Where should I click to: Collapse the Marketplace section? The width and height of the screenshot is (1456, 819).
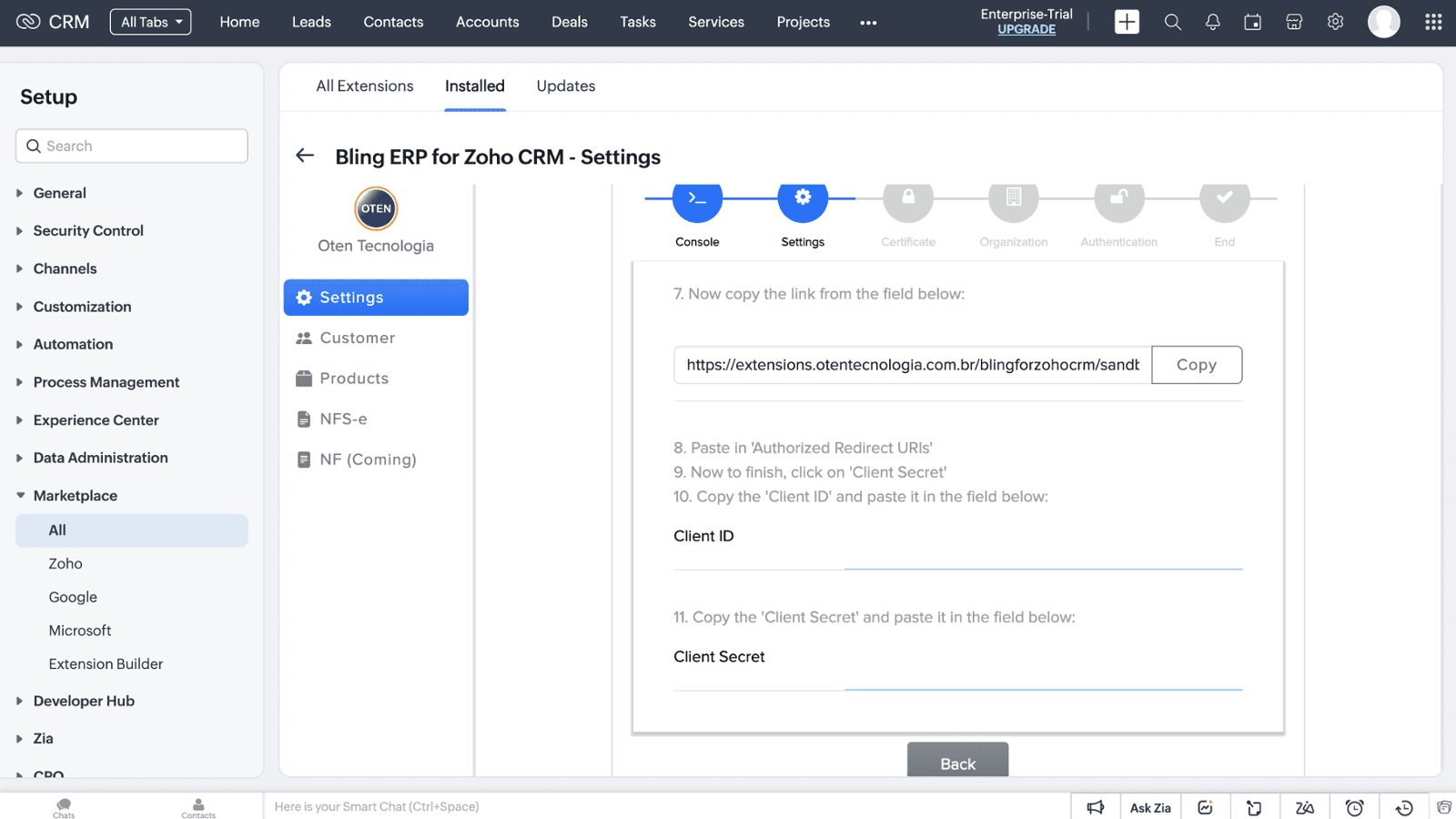tap(75, 496)
